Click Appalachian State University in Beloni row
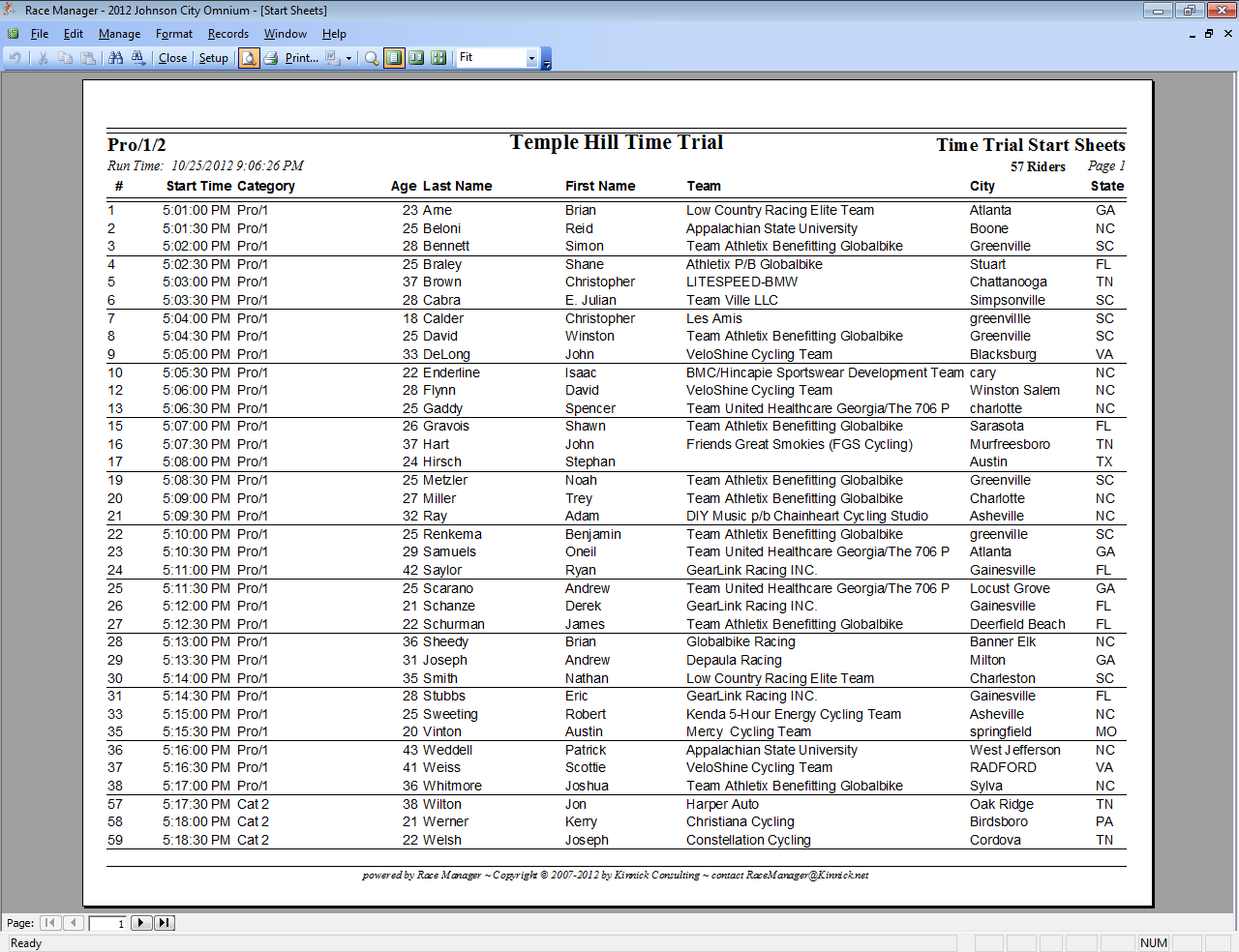Viewport: 1239px width, 952px height. 771,228
